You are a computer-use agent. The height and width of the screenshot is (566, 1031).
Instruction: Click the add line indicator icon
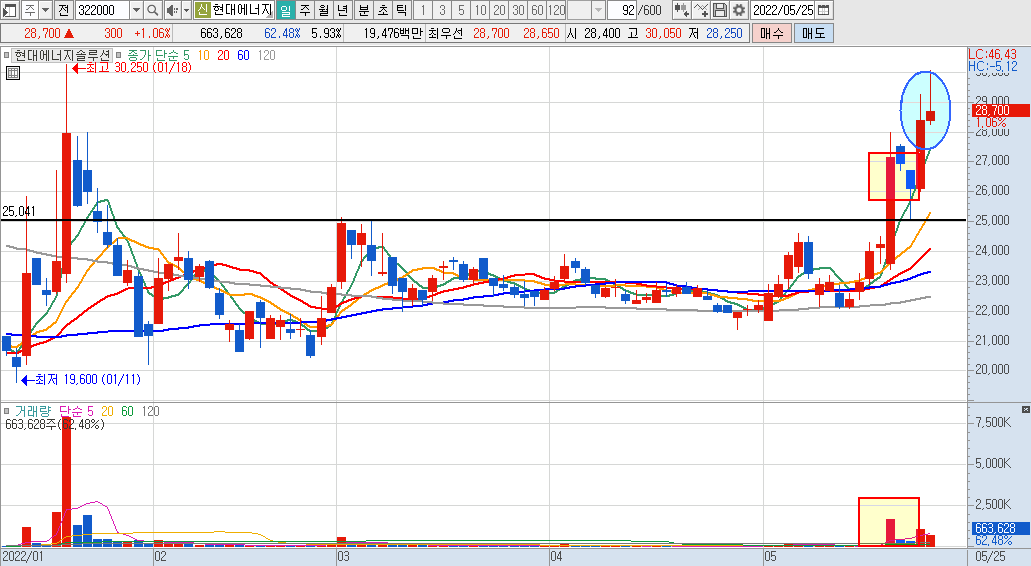[701, 10]
